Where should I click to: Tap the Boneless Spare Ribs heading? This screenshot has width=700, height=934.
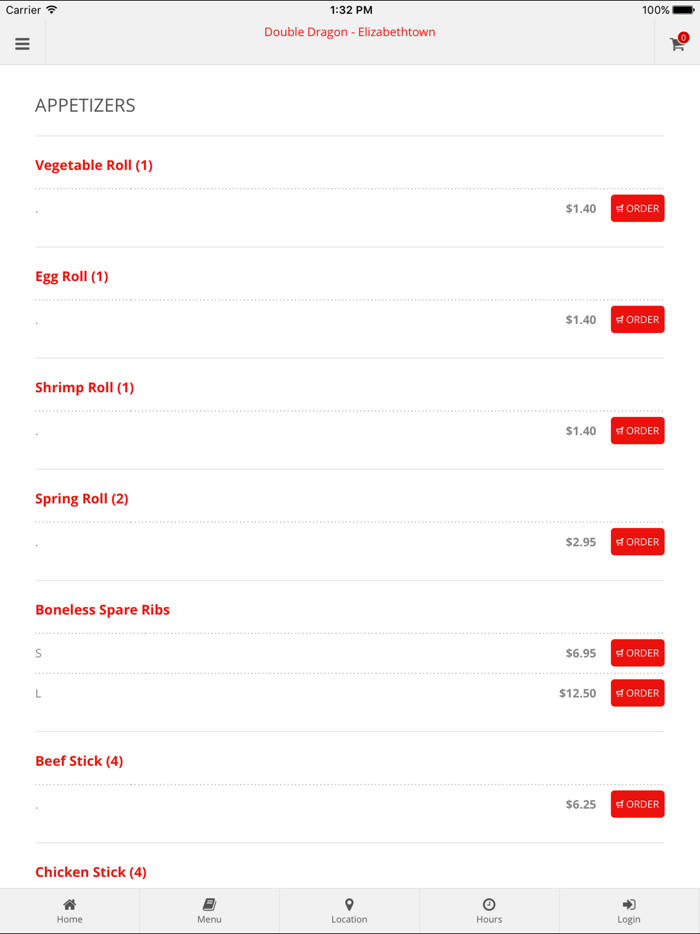(x=102, y=610)
